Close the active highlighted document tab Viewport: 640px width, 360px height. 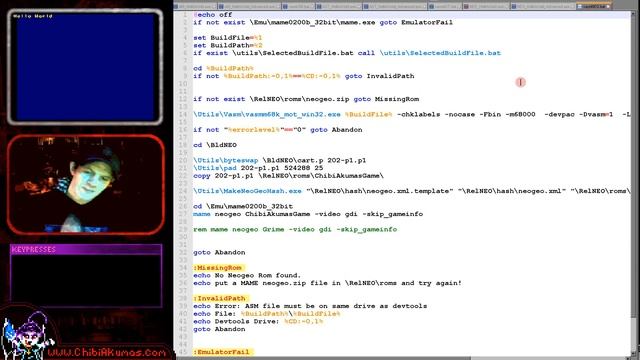pyautogui.click(x=608, y=7)
